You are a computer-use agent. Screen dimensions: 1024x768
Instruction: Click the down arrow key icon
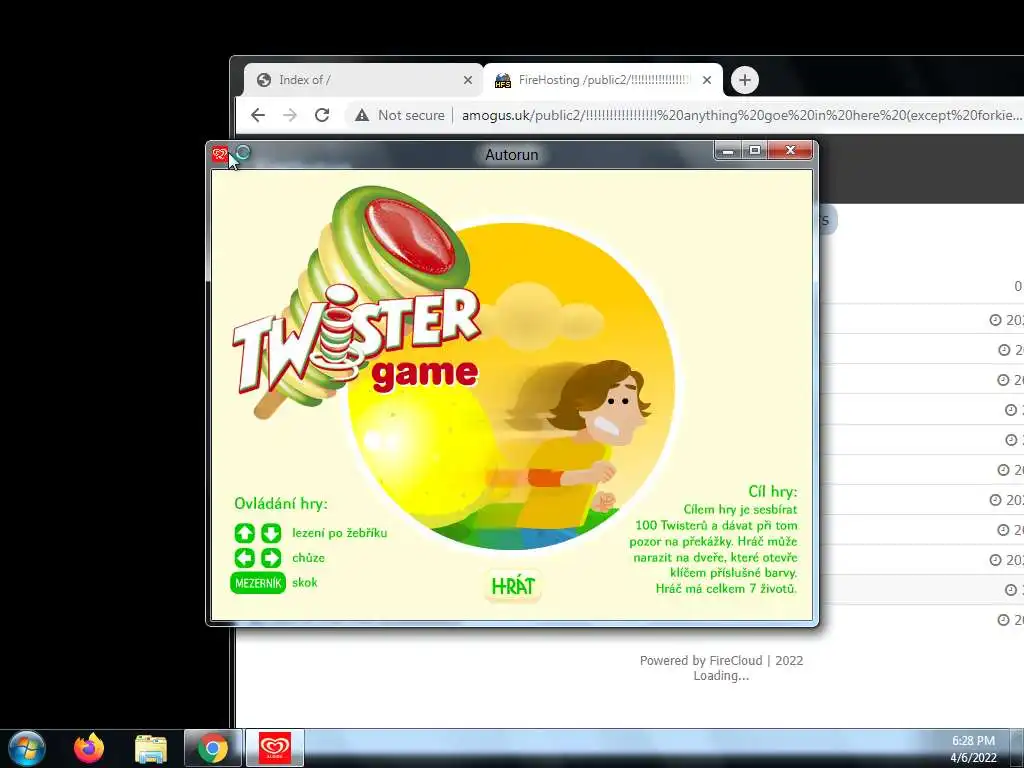tap(271, 533)
